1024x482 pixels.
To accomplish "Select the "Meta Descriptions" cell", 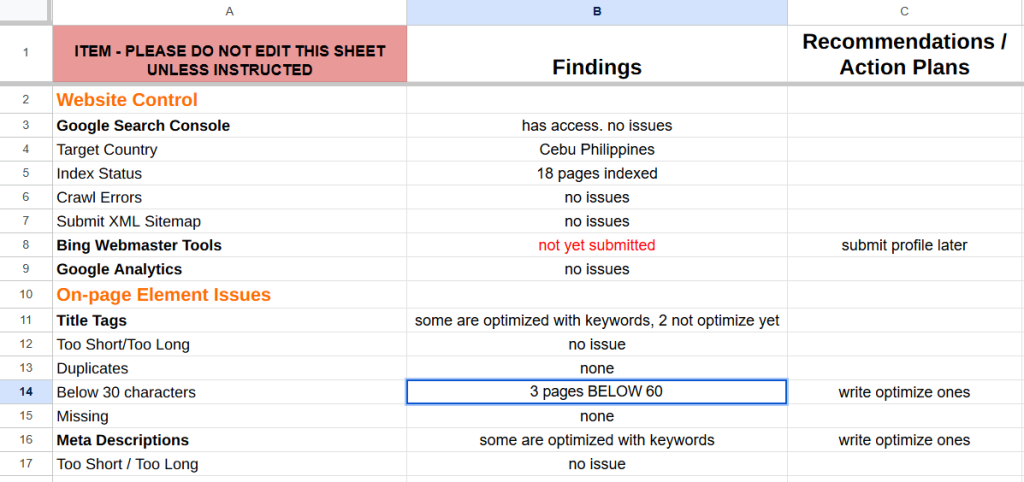I will (229, 440).
